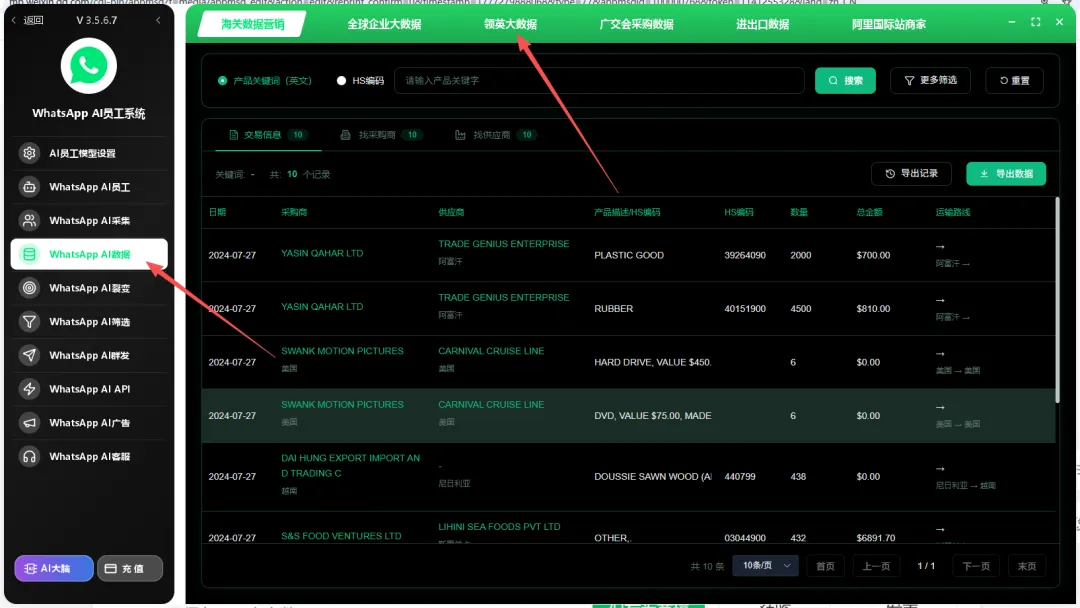Switch to the 找供应商 tab

click(495, 135)
